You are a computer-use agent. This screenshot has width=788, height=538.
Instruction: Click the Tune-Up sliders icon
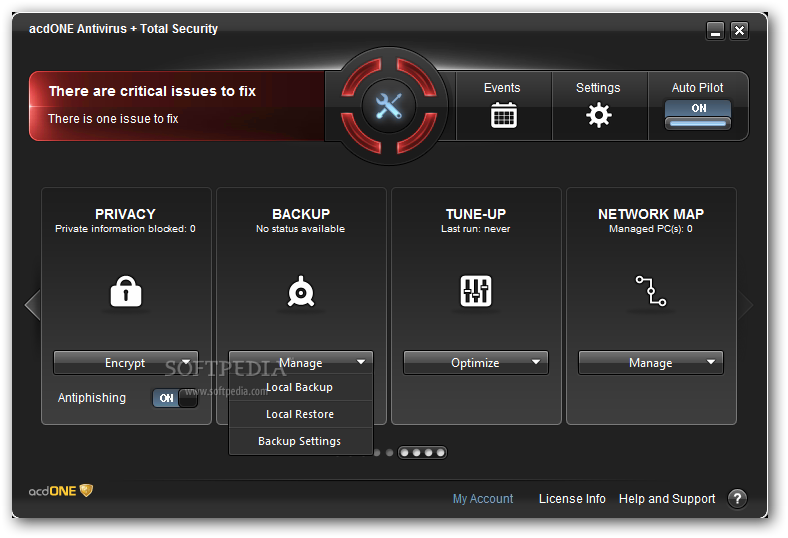click(475, 291)
